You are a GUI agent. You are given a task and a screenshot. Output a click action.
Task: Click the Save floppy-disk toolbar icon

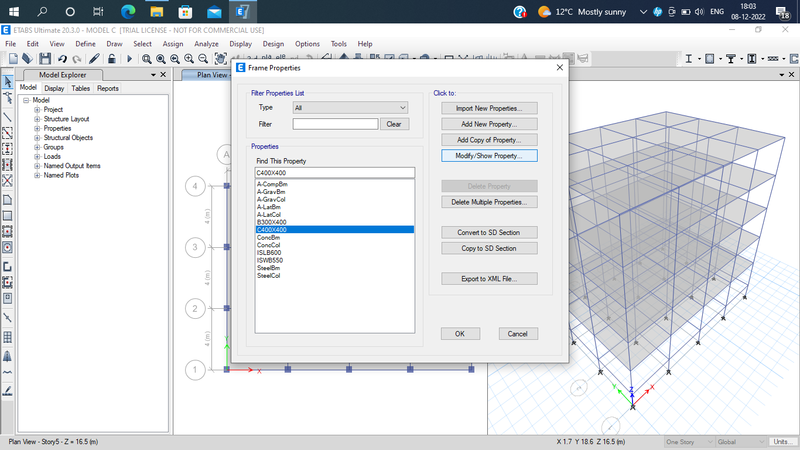pos(45,59)
